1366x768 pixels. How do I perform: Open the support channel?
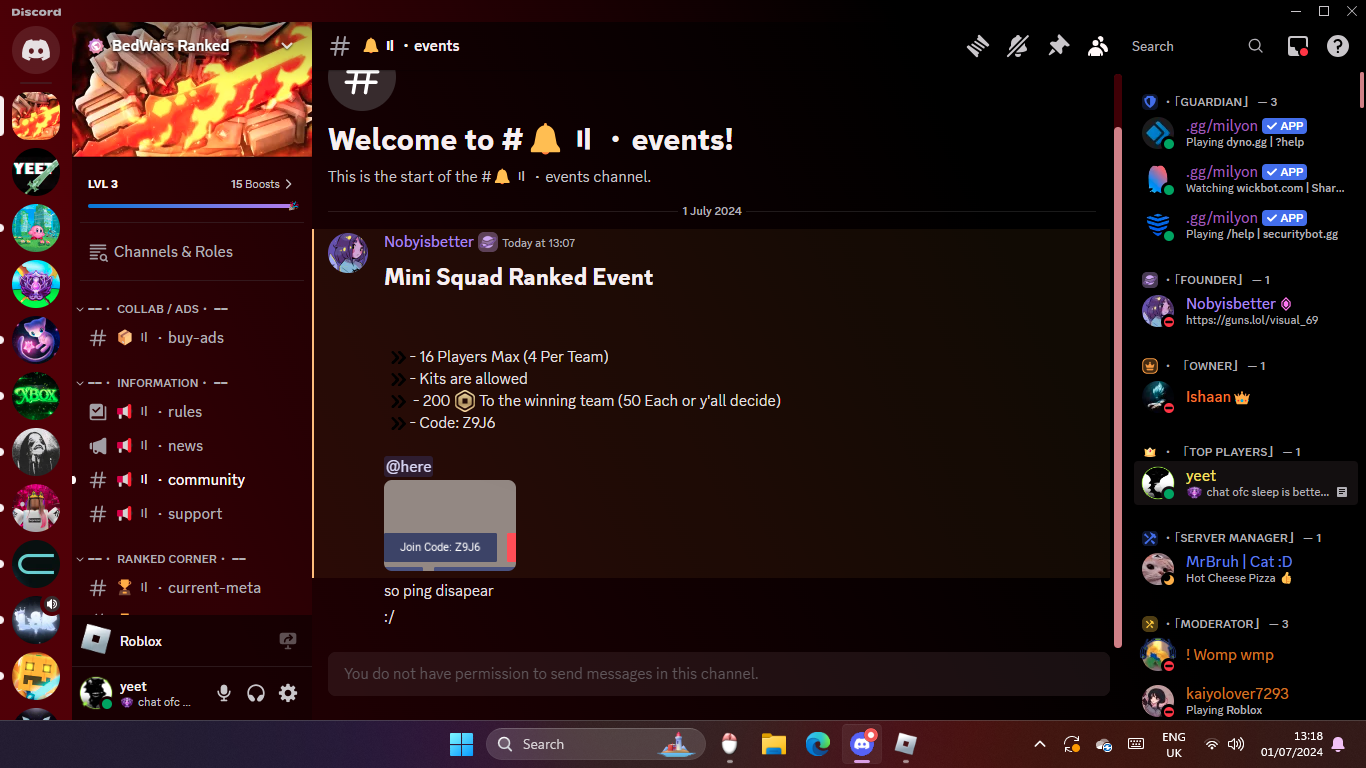tap(192, 514)
